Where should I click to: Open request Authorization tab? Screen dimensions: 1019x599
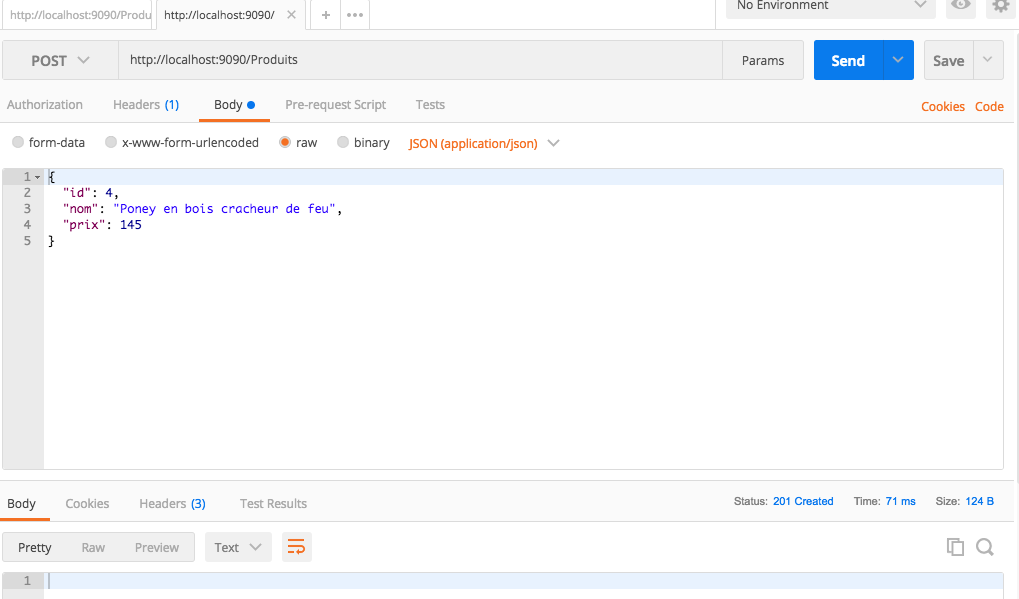[45, 105]
